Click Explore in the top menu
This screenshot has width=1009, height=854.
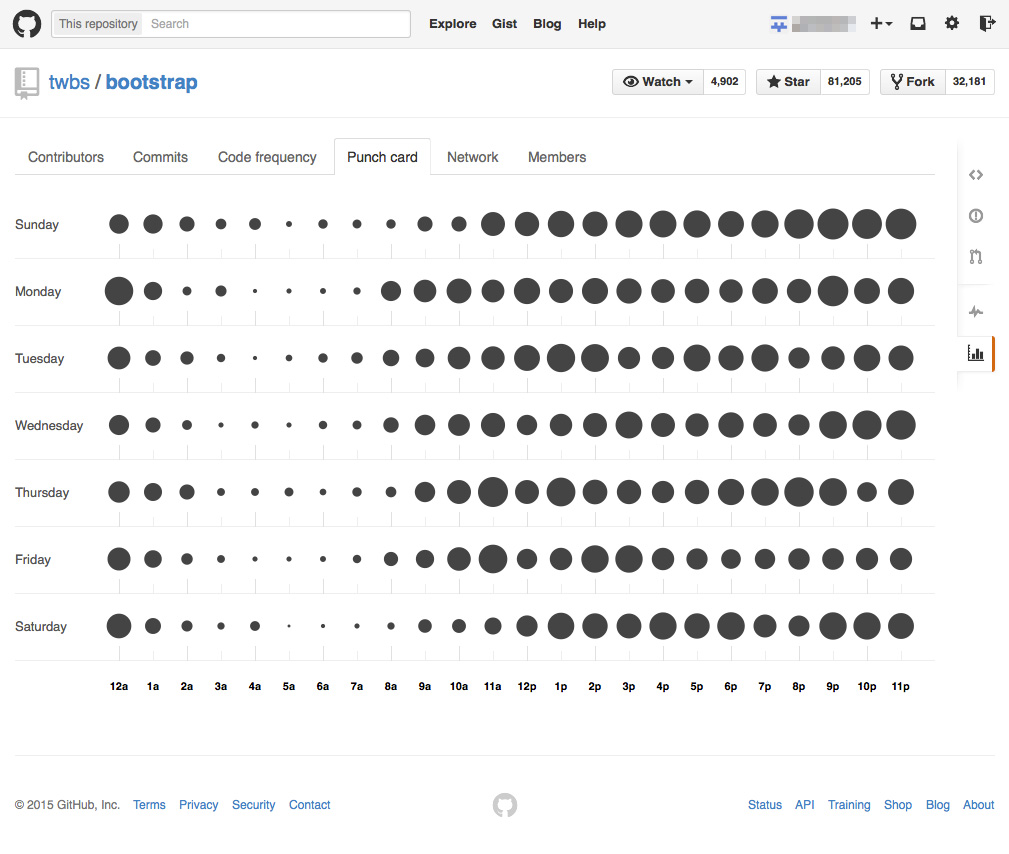click(x=452, y=23)
